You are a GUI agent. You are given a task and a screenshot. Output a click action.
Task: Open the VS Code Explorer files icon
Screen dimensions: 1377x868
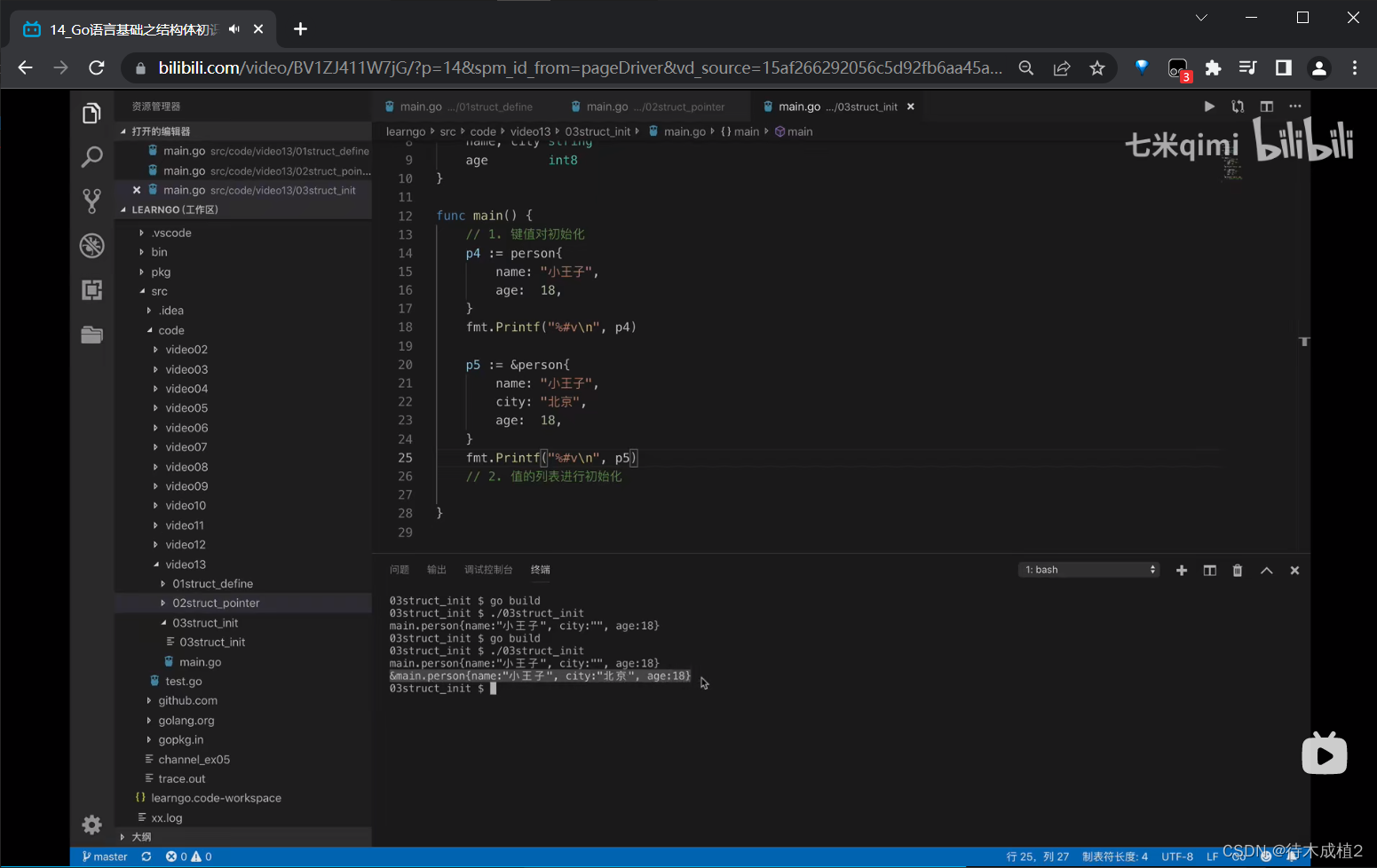click(x=91, y=113)
